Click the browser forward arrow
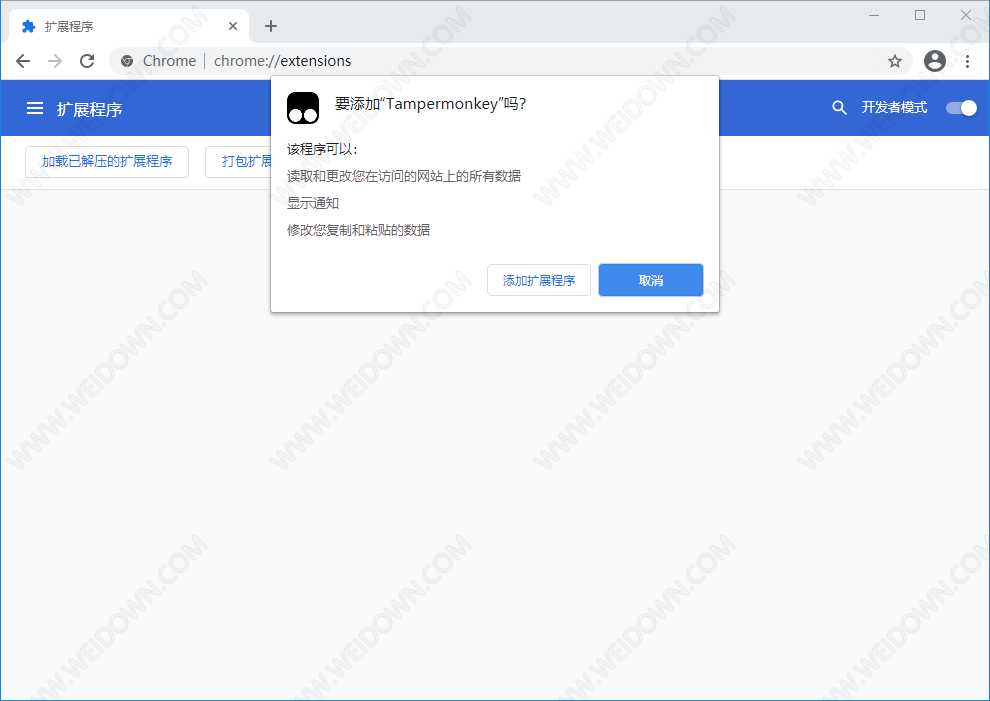Viewport: 990px width, 701px height. coord(55,61)
